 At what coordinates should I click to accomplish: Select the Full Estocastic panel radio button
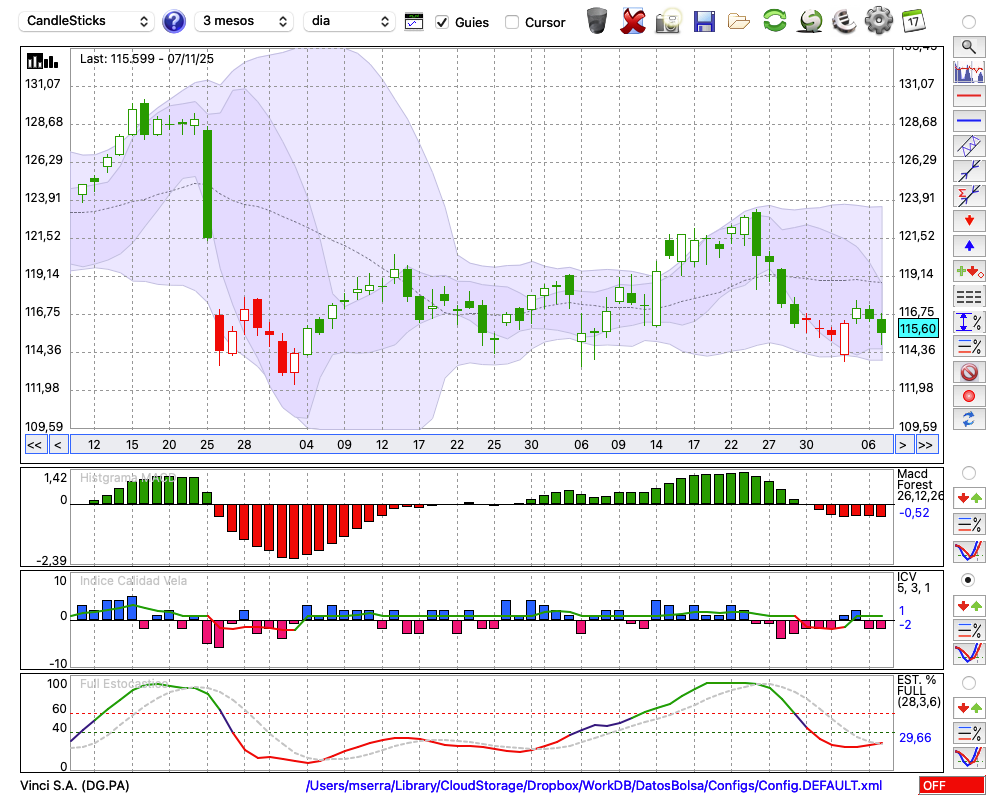click(x=968, y=683)
